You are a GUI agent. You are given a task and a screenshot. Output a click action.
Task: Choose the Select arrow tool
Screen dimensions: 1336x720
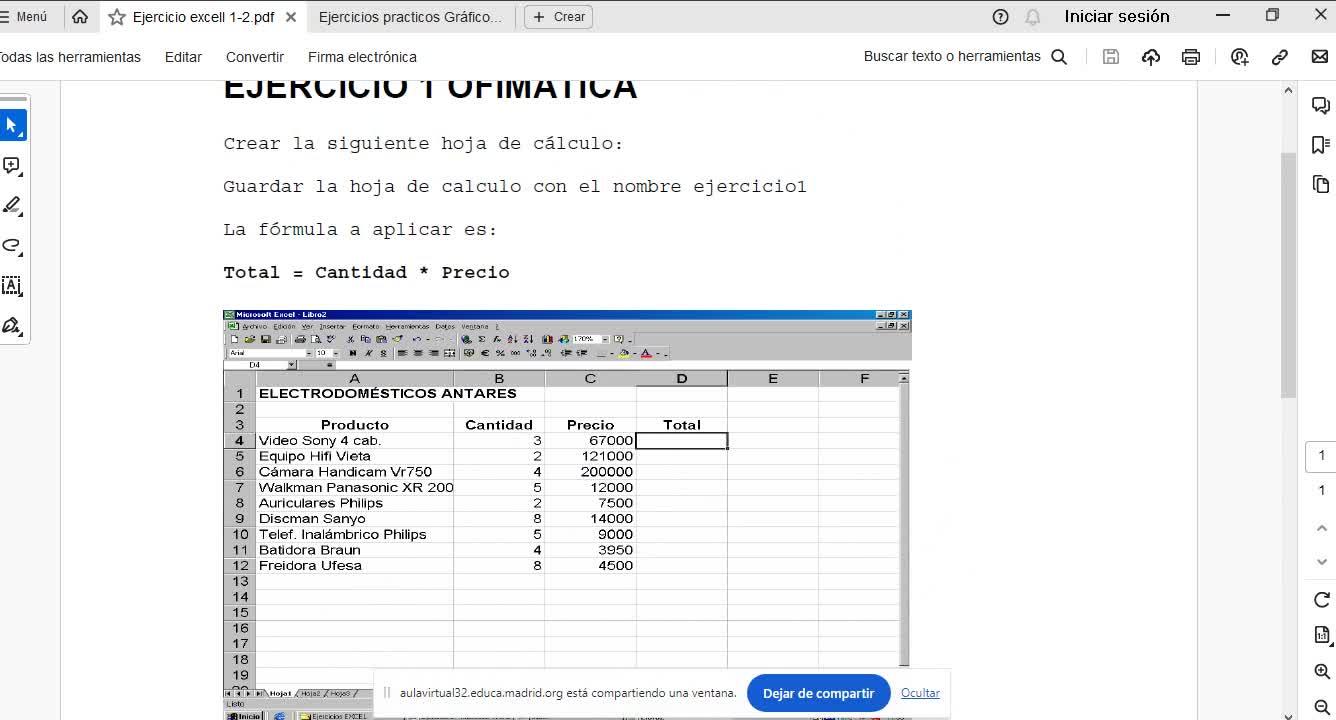pyautogui.click(x=12, y=125)
